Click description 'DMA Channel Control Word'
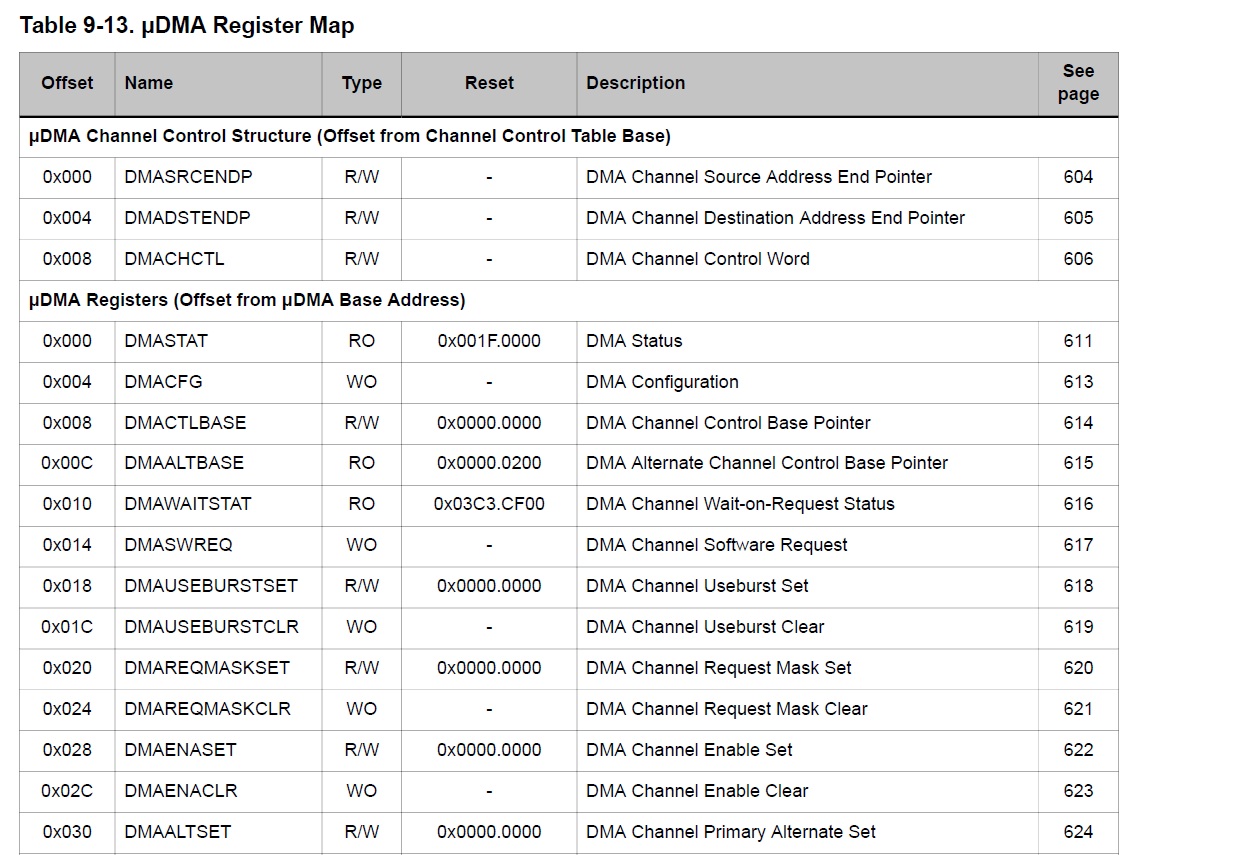 (x=698, y=259)
